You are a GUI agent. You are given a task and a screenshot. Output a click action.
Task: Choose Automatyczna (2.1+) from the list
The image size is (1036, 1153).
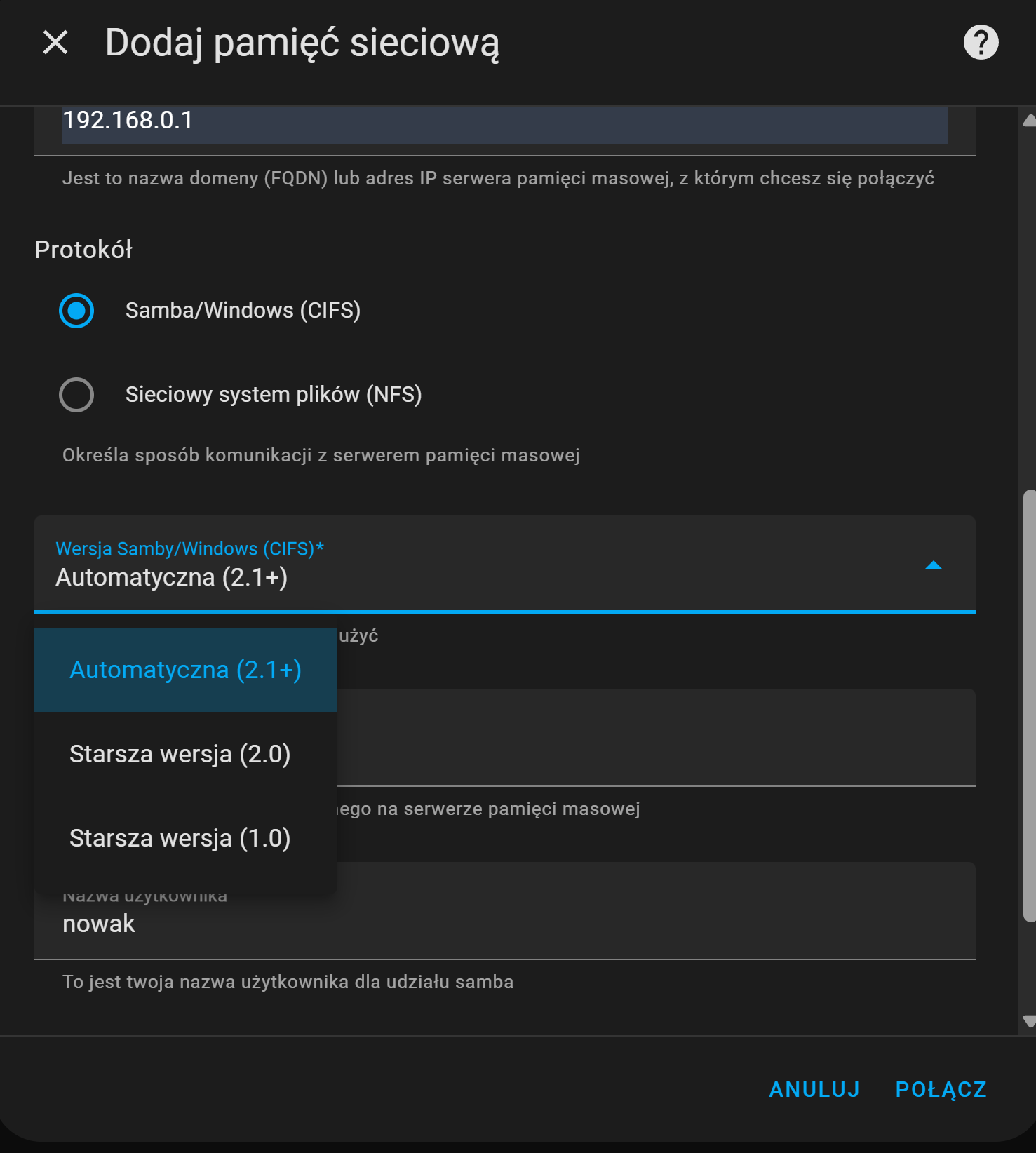185,670
